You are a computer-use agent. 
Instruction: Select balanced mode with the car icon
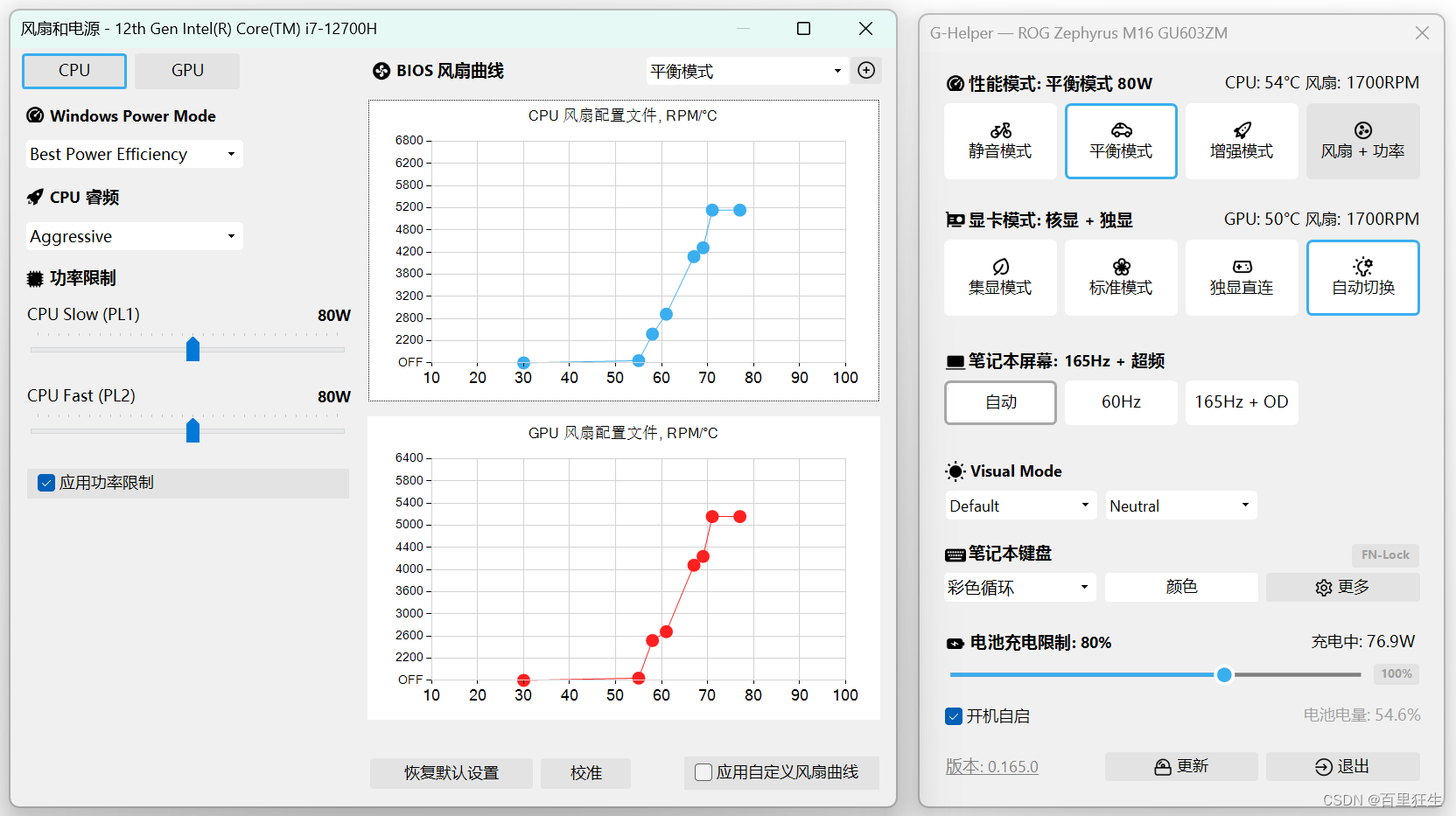(1121, 142)
